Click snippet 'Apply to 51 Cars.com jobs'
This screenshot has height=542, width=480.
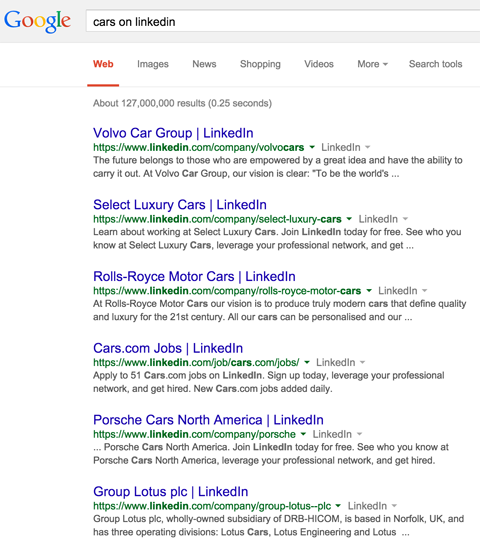[x=269, y=382]
